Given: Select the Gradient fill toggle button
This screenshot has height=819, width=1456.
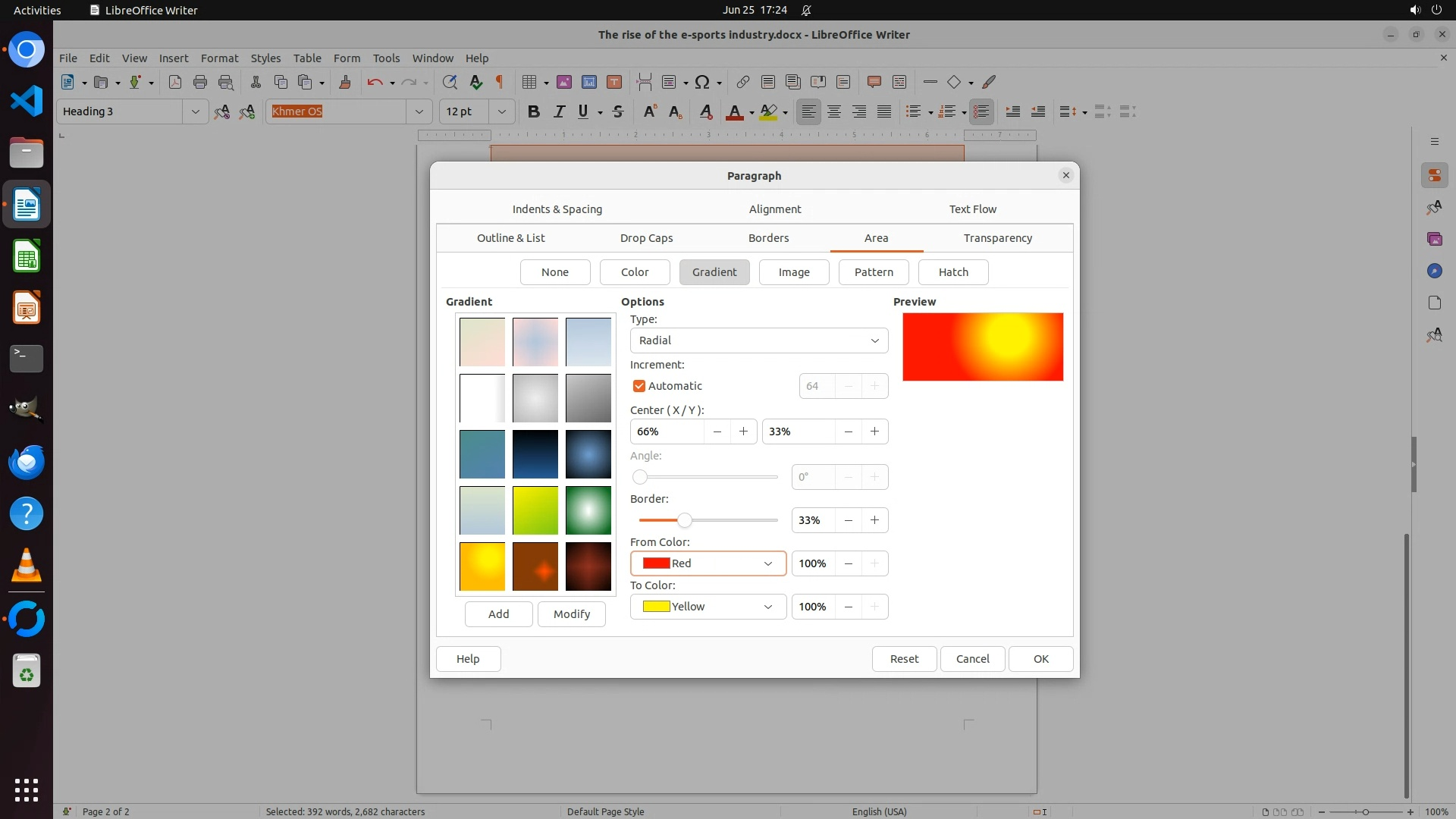Looking at the screenshot, I should click(714, 272).
